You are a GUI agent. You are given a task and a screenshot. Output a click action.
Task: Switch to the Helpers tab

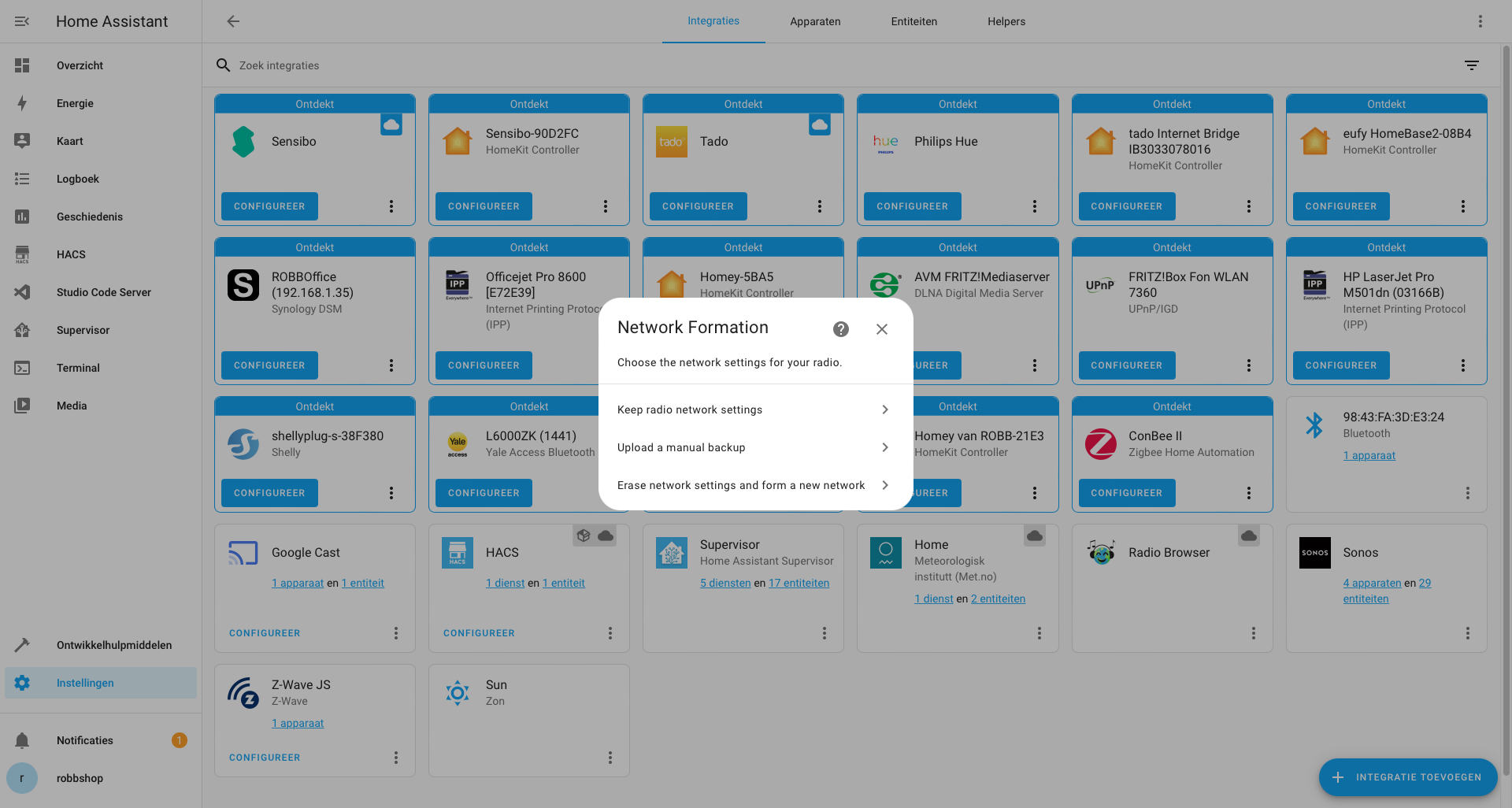tap(1006, 21)
